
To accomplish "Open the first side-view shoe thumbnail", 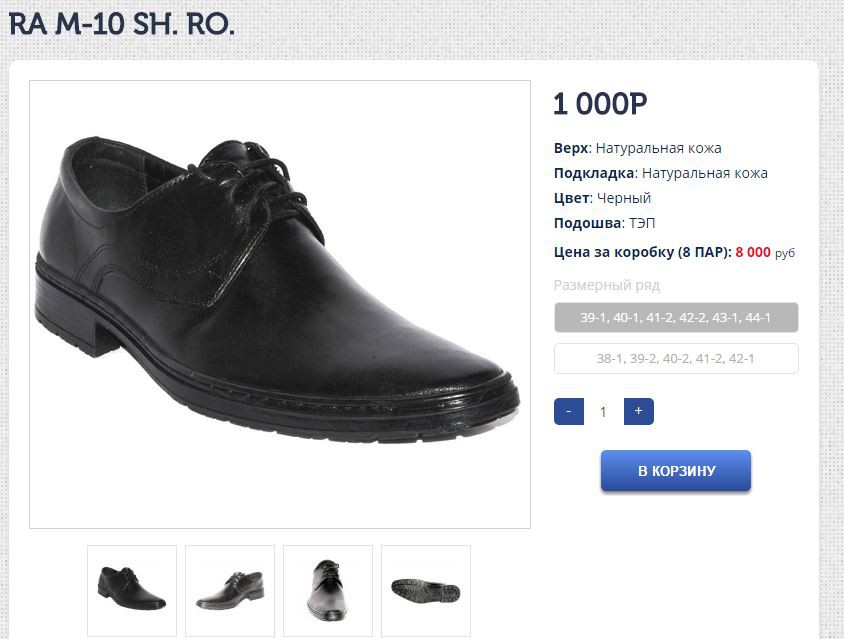I will pos(132,588).
